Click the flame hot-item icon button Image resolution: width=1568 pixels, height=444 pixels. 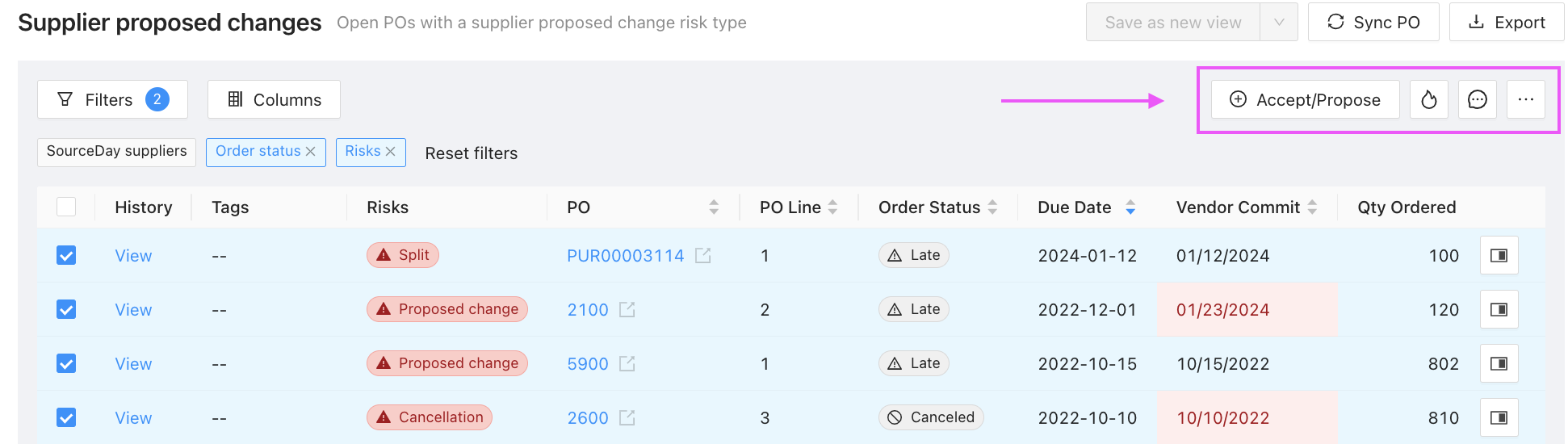click(x=1428, y=99)
